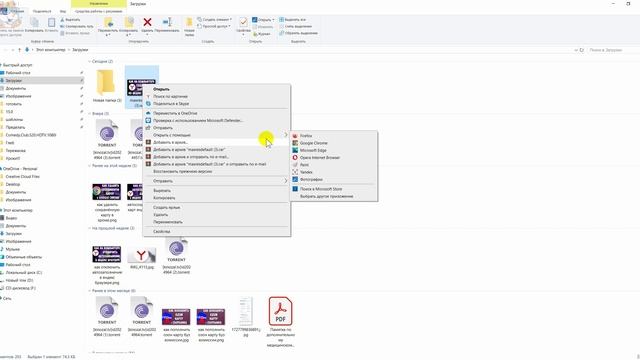Open Создать элемент dropdown in ribbon
The image size is (640, 360).
click(214, 19)
